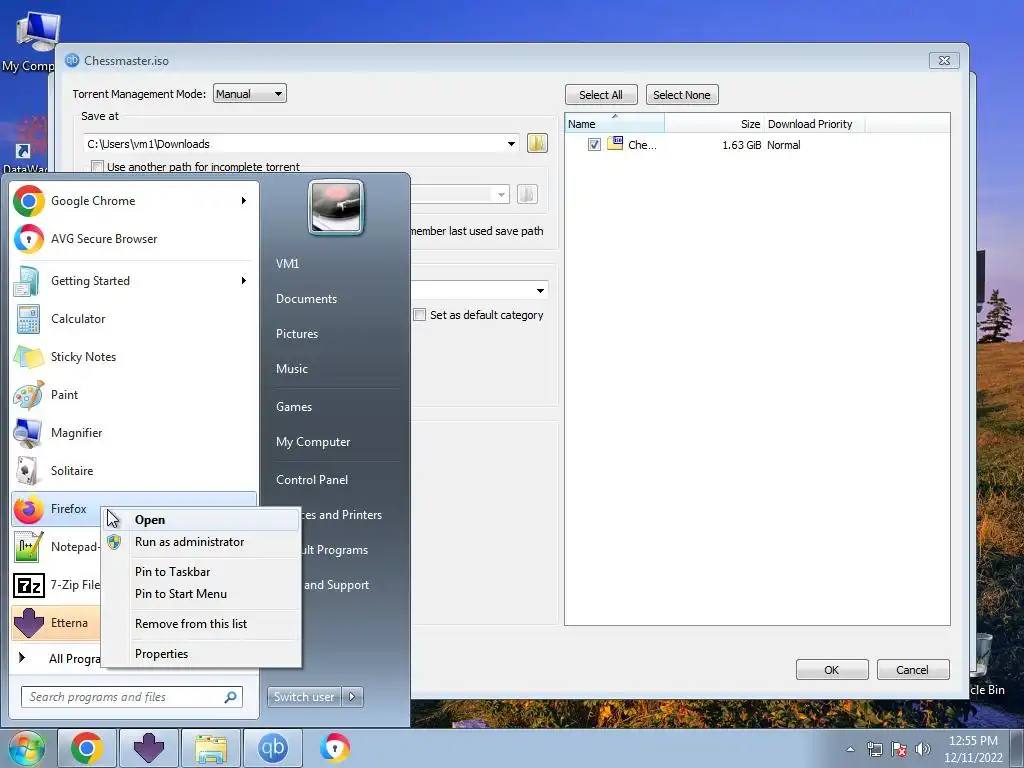
Task: Launch Calculator from the Start menu
Action: pos(134,319)
